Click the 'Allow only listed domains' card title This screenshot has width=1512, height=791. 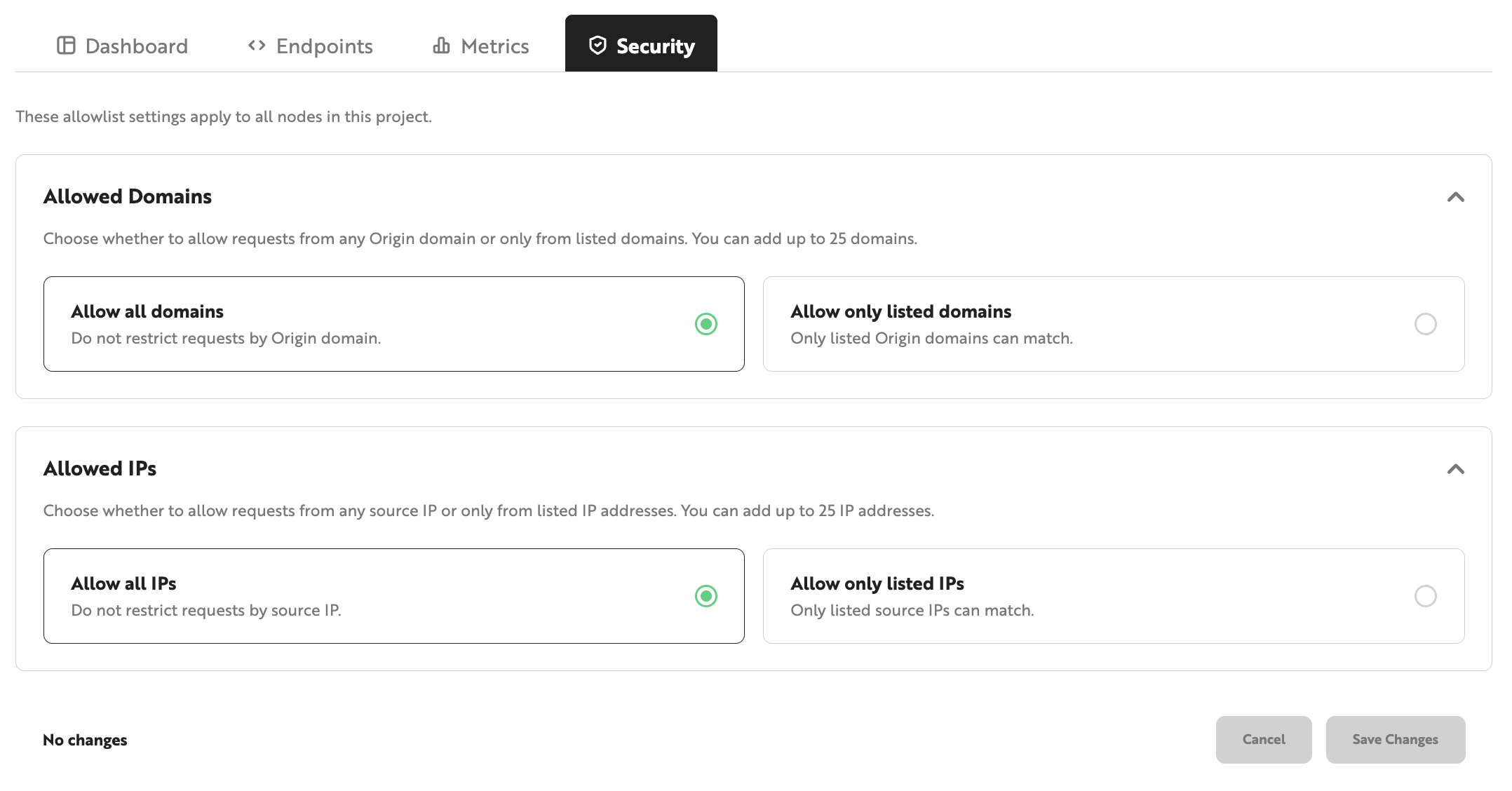pyautogui.click(x=901, y=311)
